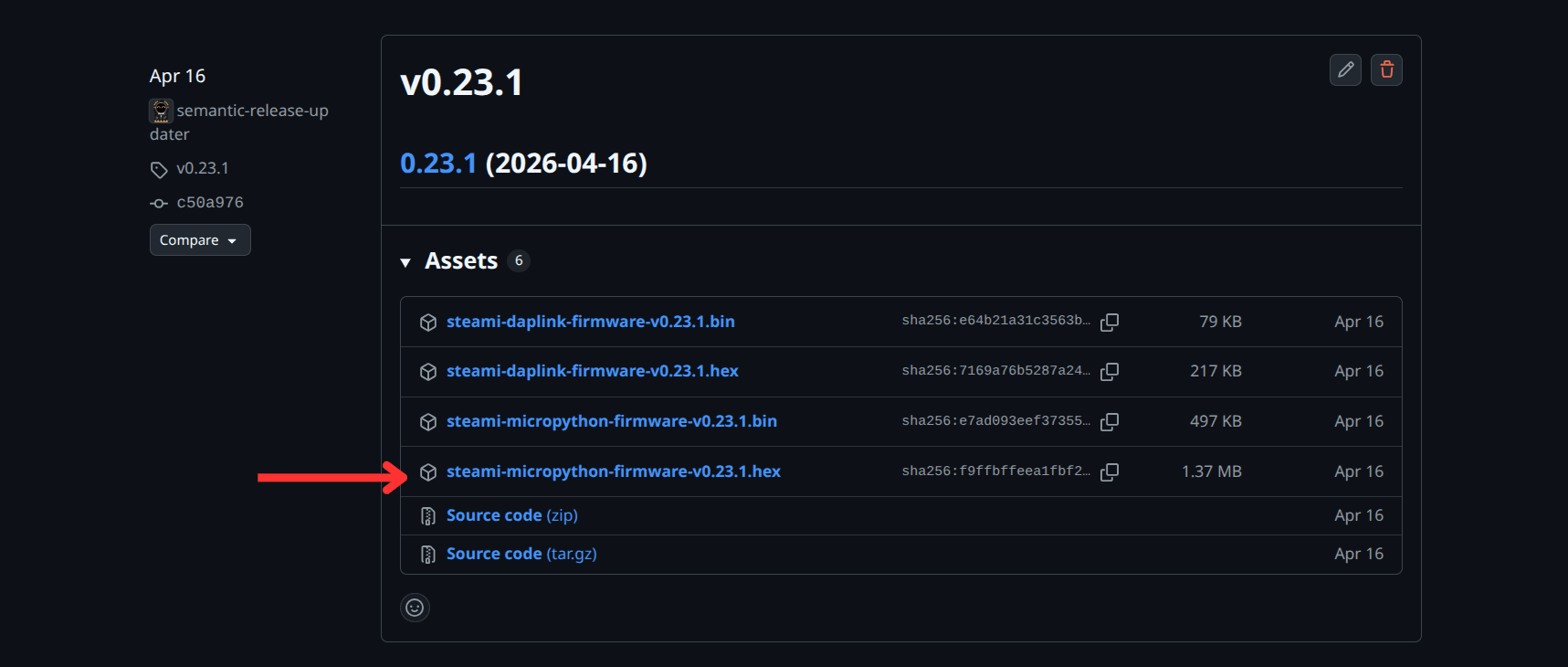Click the package icon beside steami-daplink-firmware-v0.23.1.bin
Viewport: 1568px width, 667px height.
pyautogui.click(x=427, y=322)
